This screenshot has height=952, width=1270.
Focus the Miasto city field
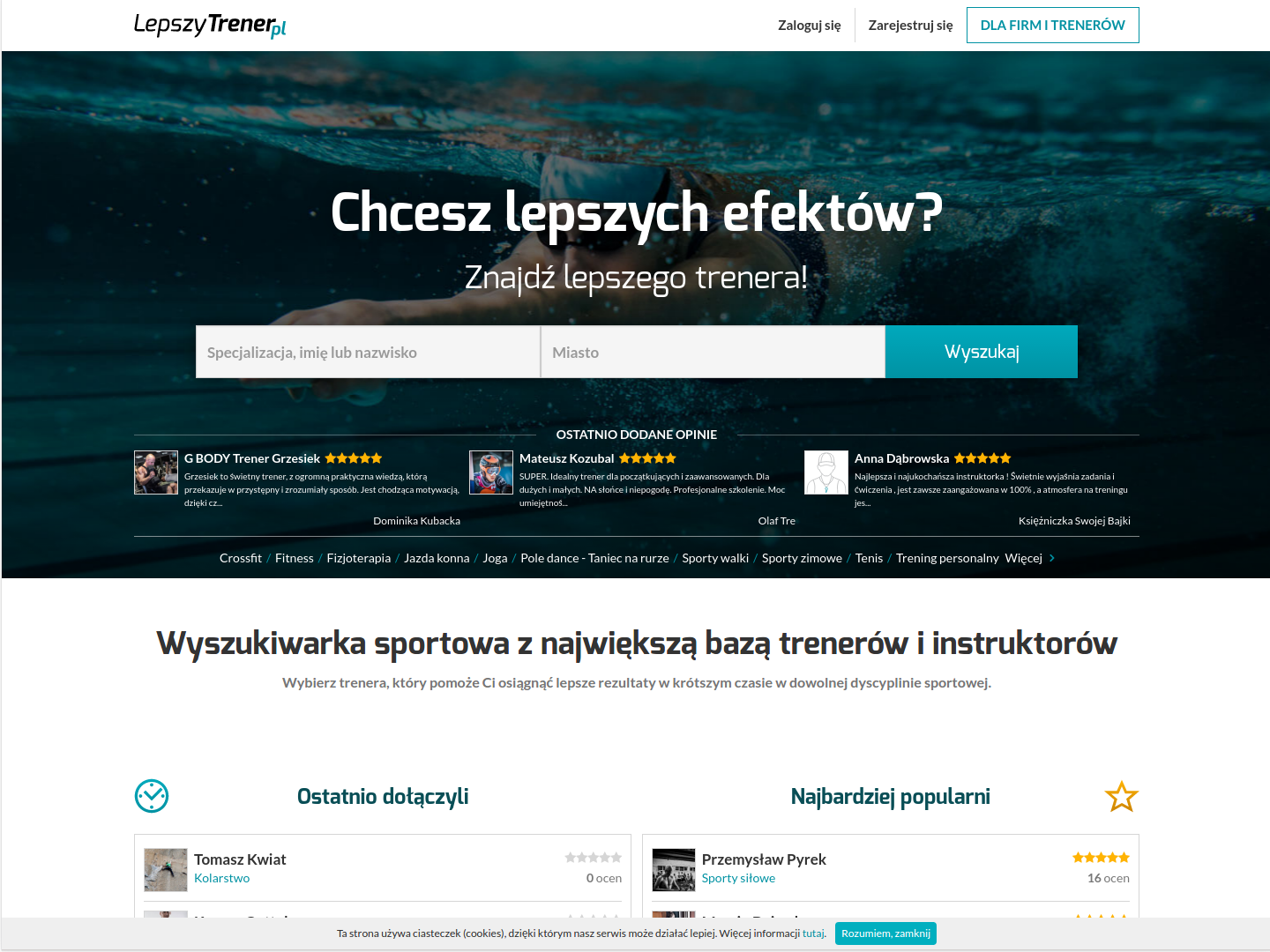713,352
